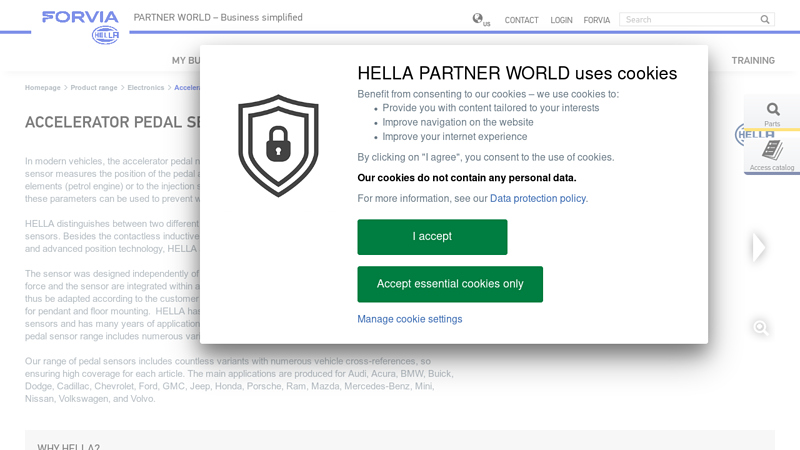The width and height of the screenshot is (800, 450).
Task: Accept essential cookies only
Action: (450, 284)
